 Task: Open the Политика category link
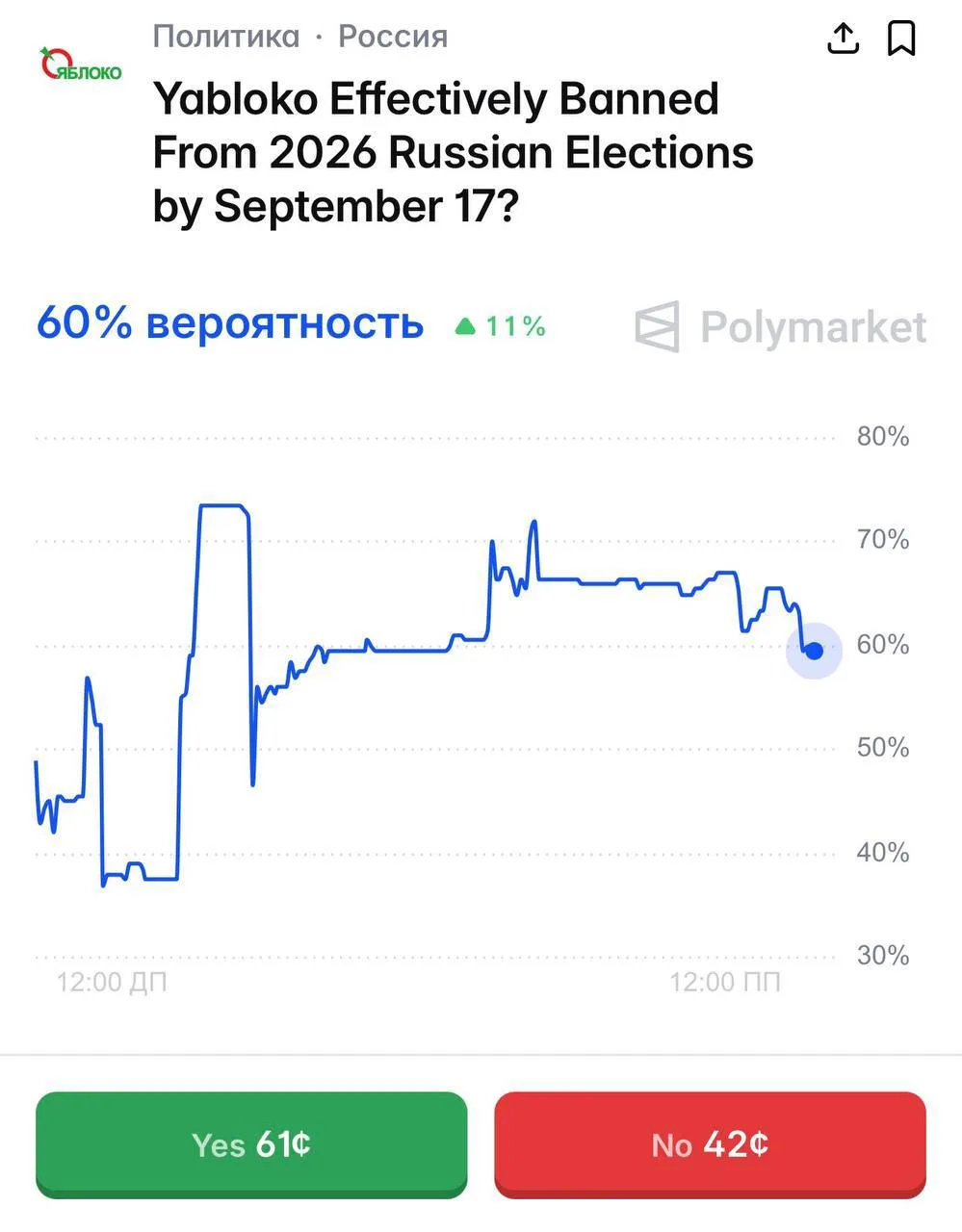coord(226,37)
